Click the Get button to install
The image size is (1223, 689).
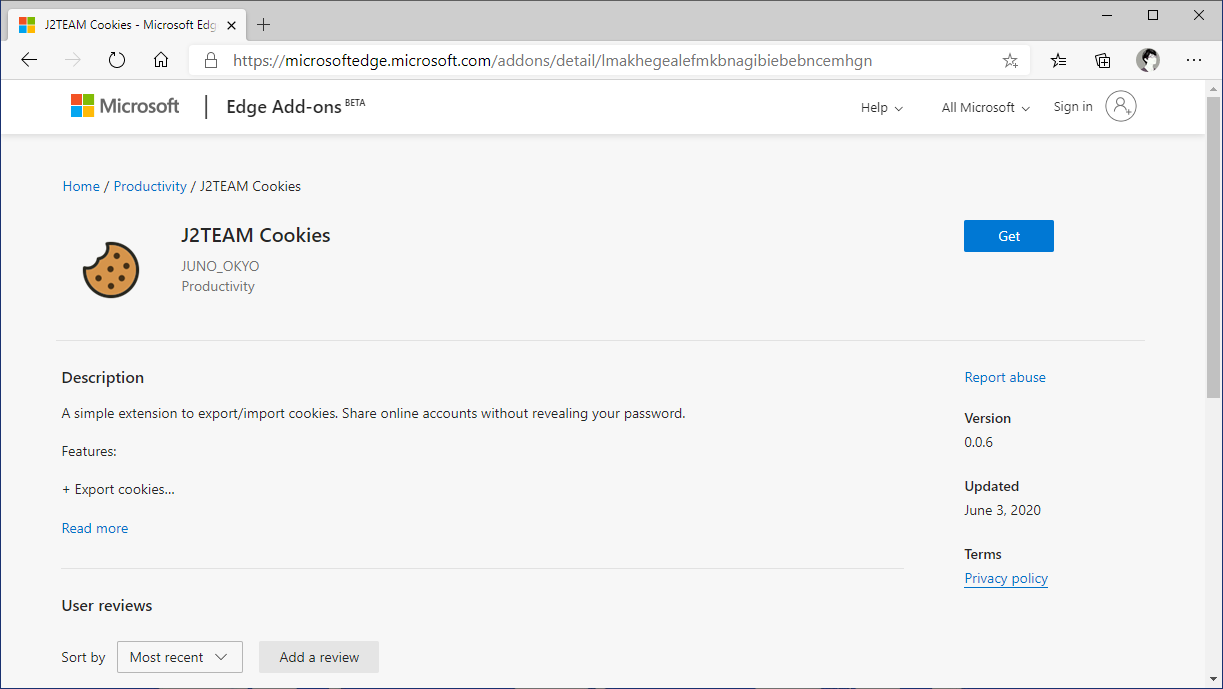point(1008,236)
